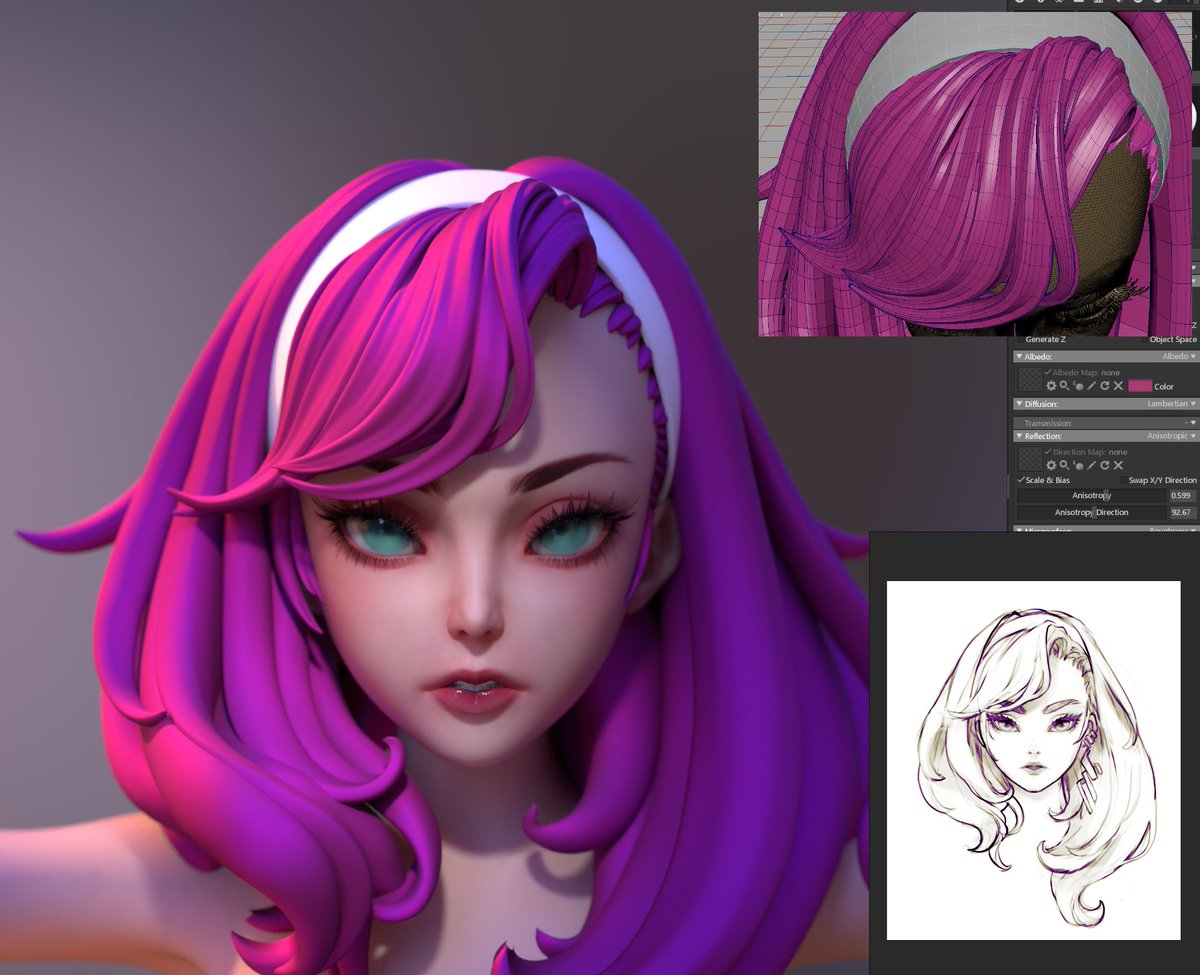Disable the Scale & Bias option
Screen dimensions: 1200x975
point(1021,480)
